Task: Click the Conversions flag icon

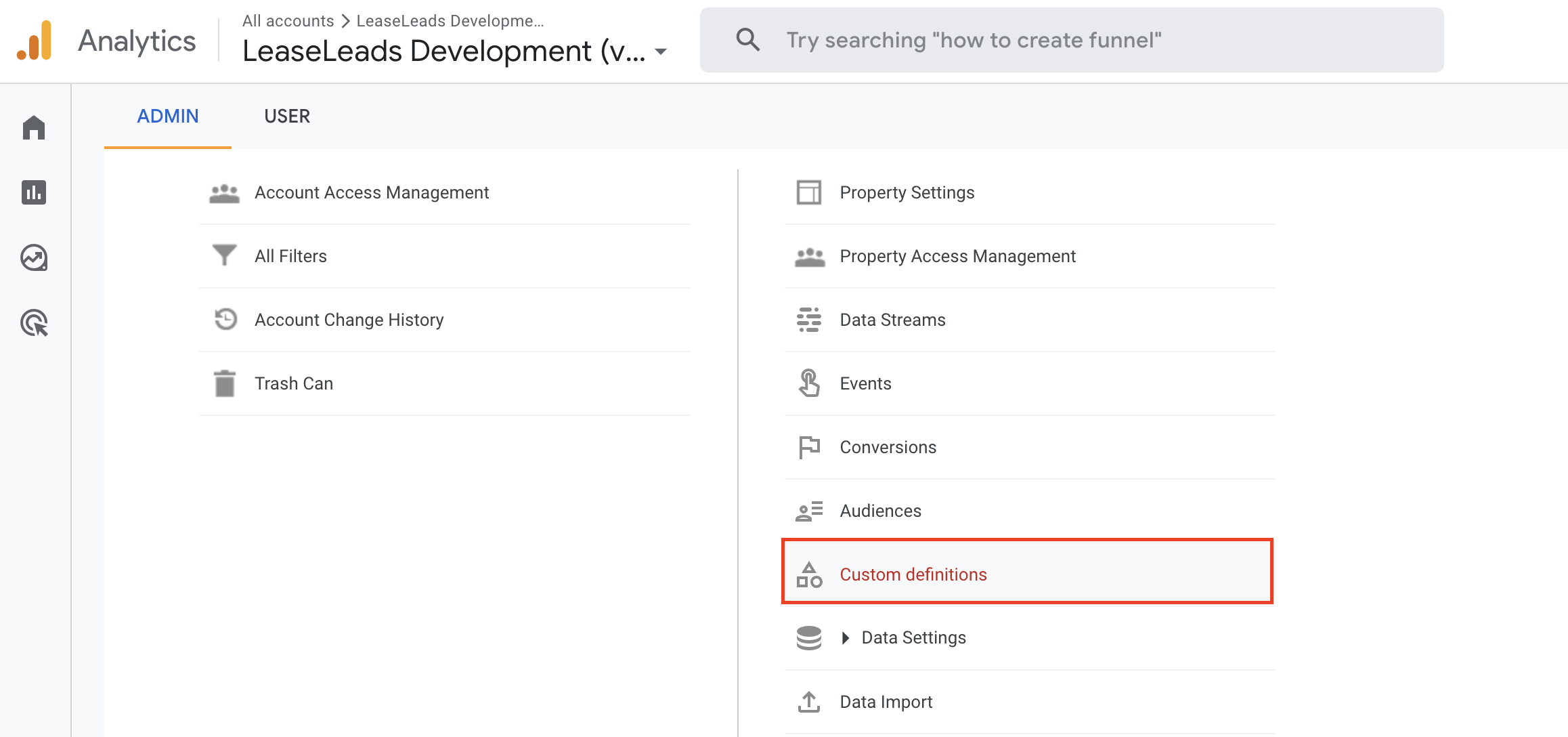Action: coord(809,447)
